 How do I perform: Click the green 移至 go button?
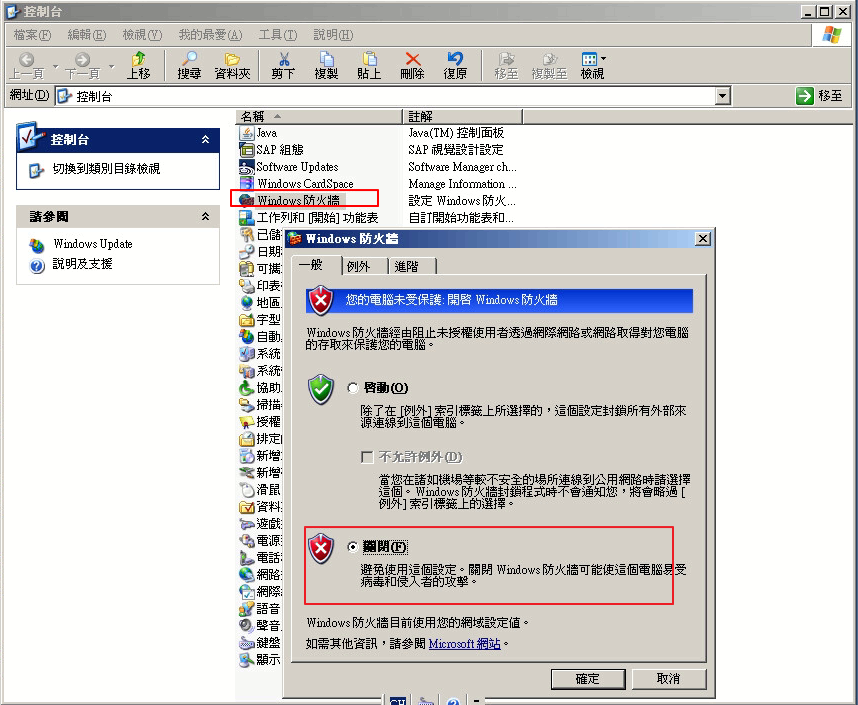819,96
